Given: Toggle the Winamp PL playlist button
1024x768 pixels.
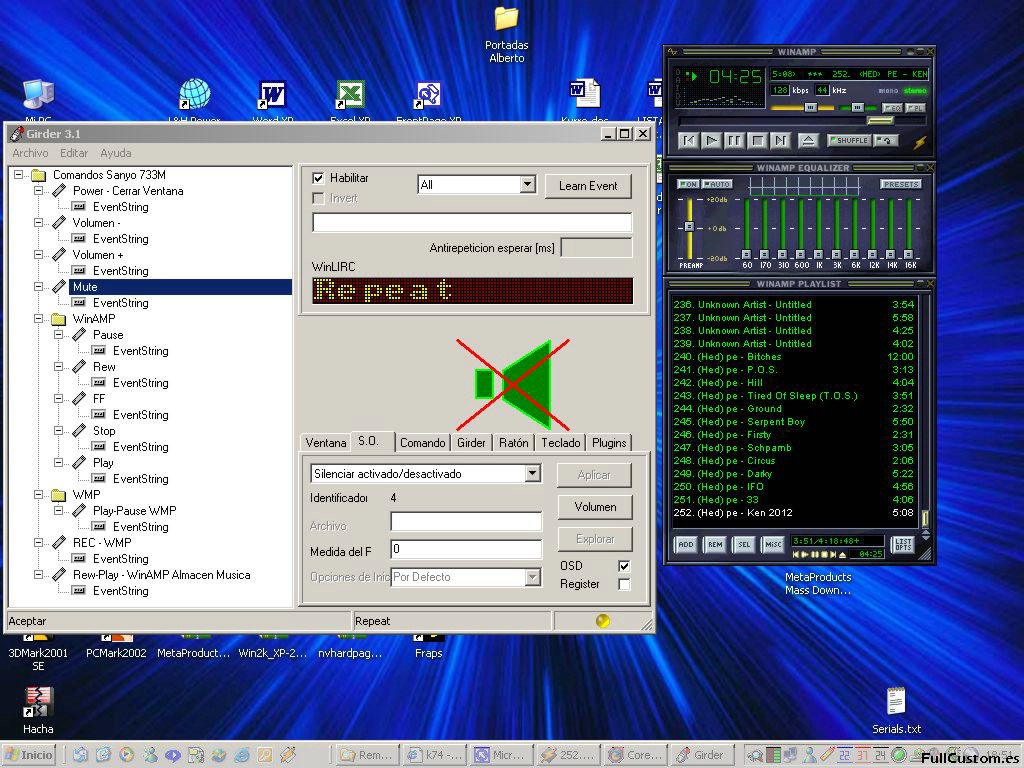Looking at the screenshot, I should [x=916, y=108].
